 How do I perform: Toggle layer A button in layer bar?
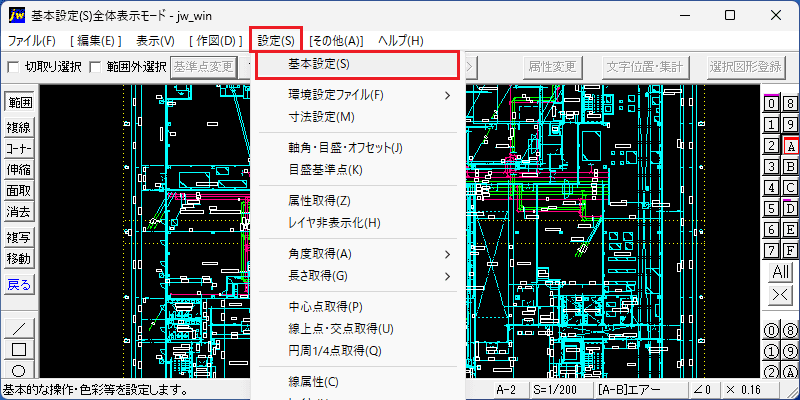790,146
